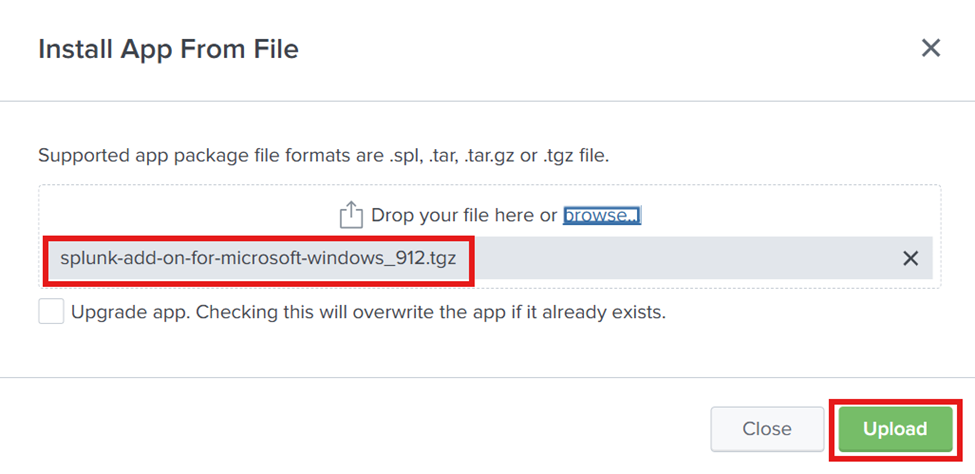Viewport: 975px width, 474px height.
Task: Click the .tgz extension of the file name
Action: tap(443, 258)
